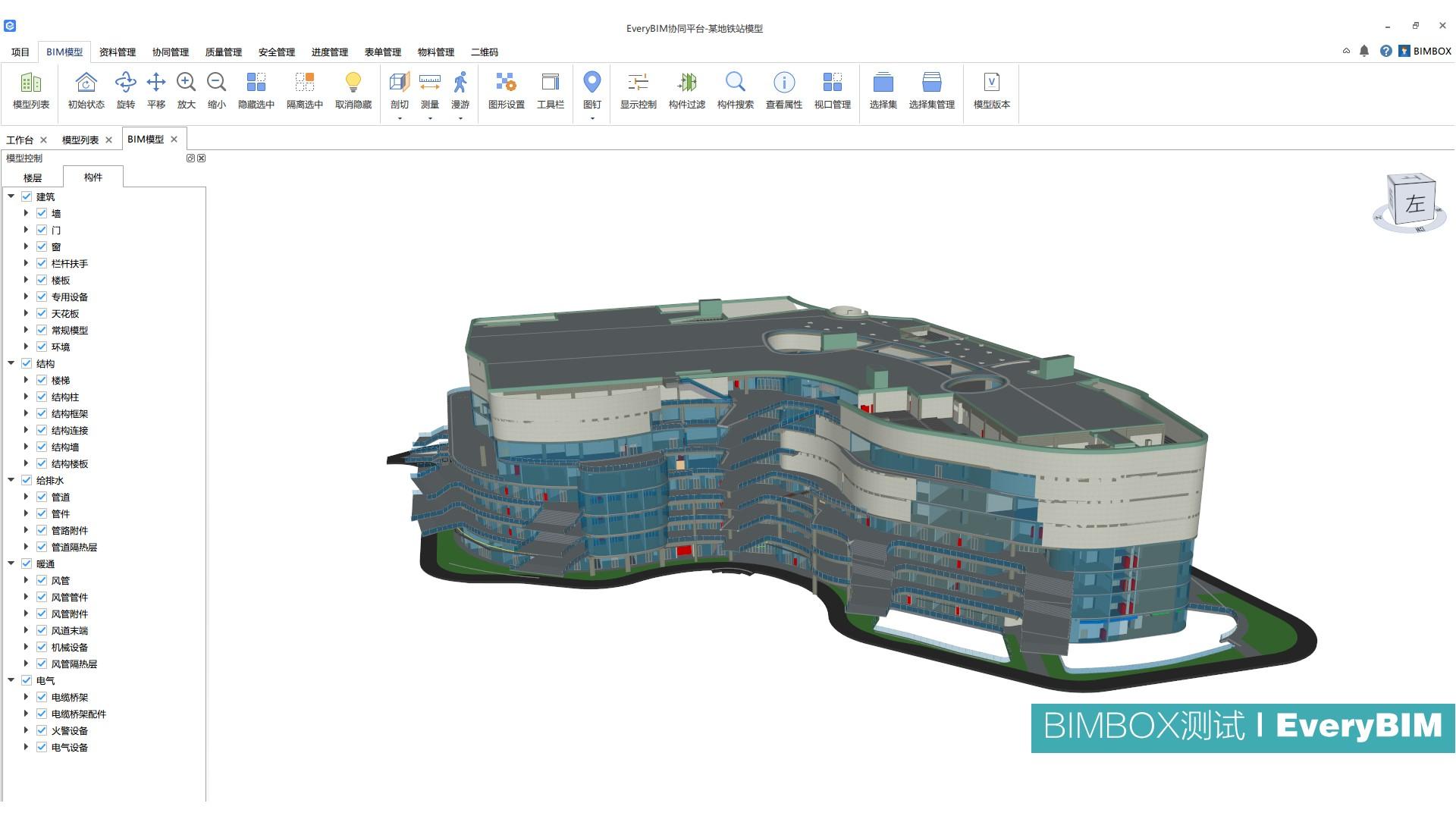Switch to the 质量管理 ribbon tab

point(223,52)
